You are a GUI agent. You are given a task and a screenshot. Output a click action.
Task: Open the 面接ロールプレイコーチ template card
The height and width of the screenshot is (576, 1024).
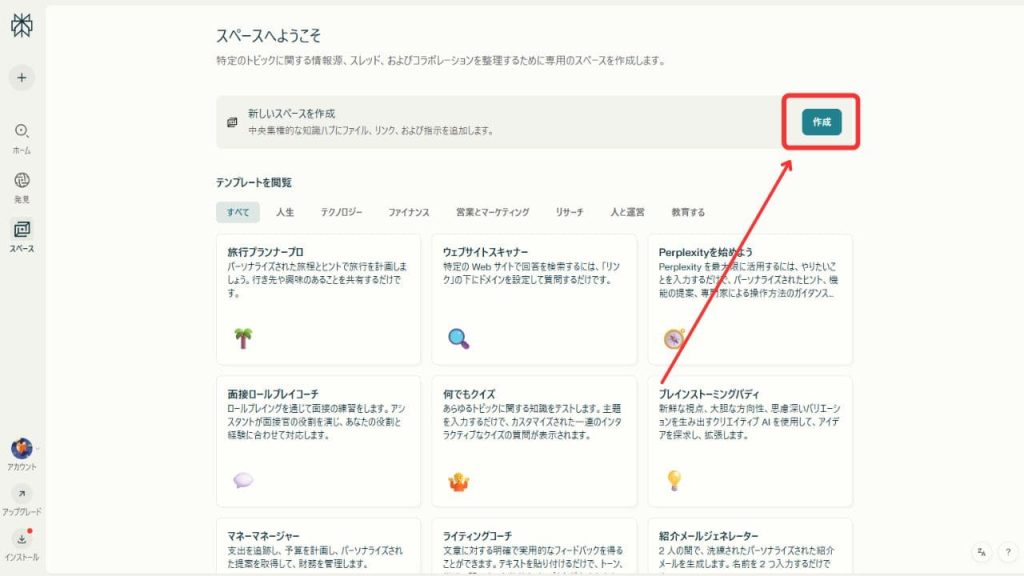pos(319,441)
